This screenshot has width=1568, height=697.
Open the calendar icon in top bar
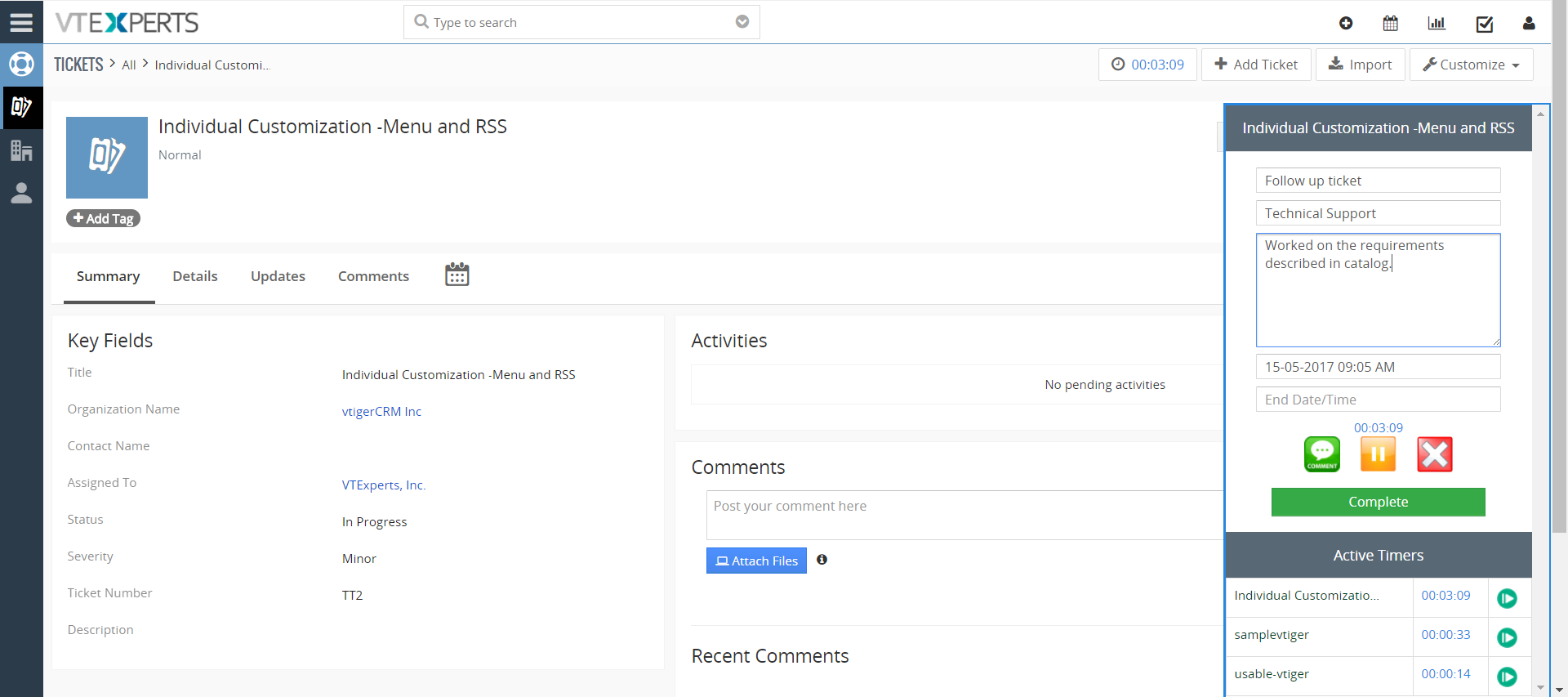pyautogui.click(x=1390, y=23)
